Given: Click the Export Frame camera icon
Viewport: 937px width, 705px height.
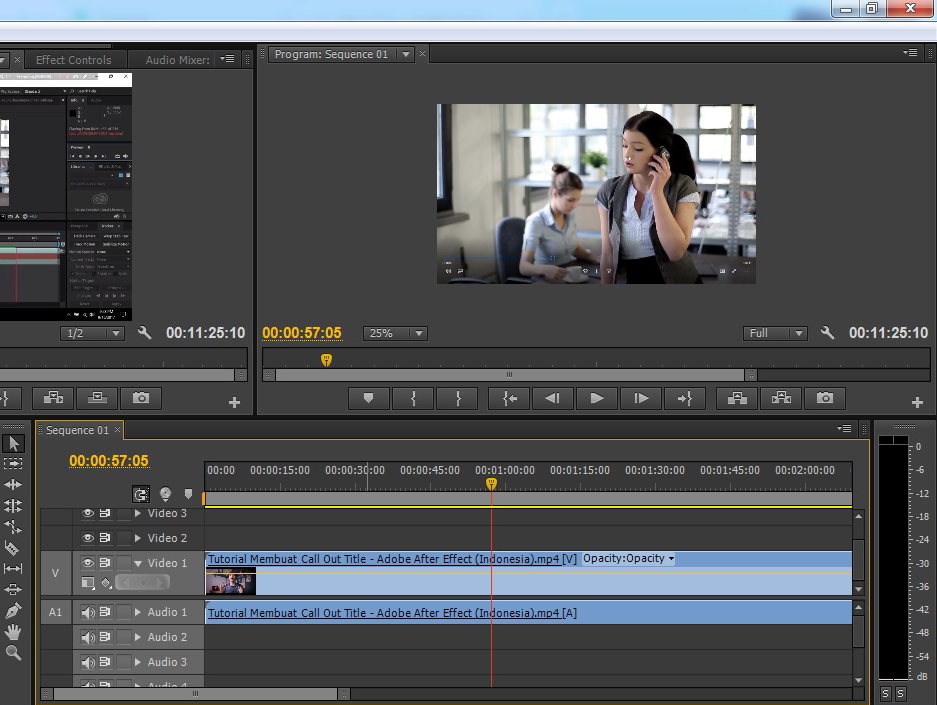Looking at the screenshot, I should [x=824, y=398].
